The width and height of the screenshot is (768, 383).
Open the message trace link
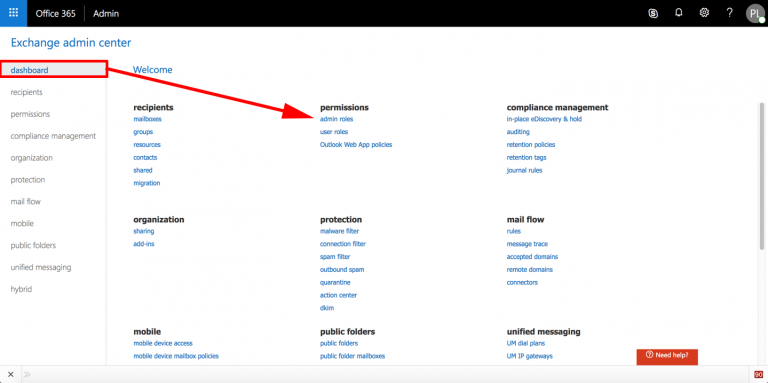528,244
